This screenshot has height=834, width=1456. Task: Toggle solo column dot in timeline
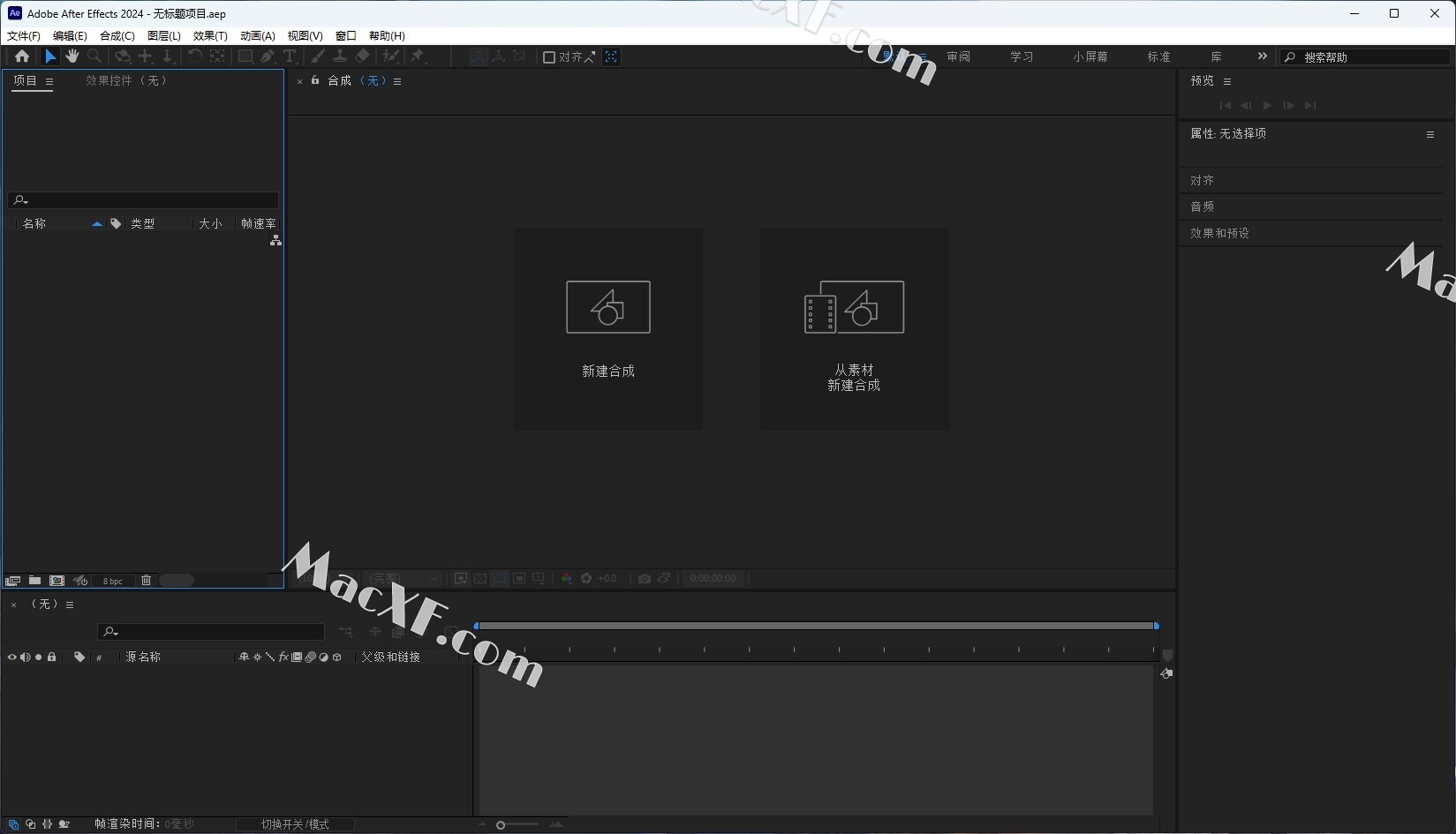point(38,657)
